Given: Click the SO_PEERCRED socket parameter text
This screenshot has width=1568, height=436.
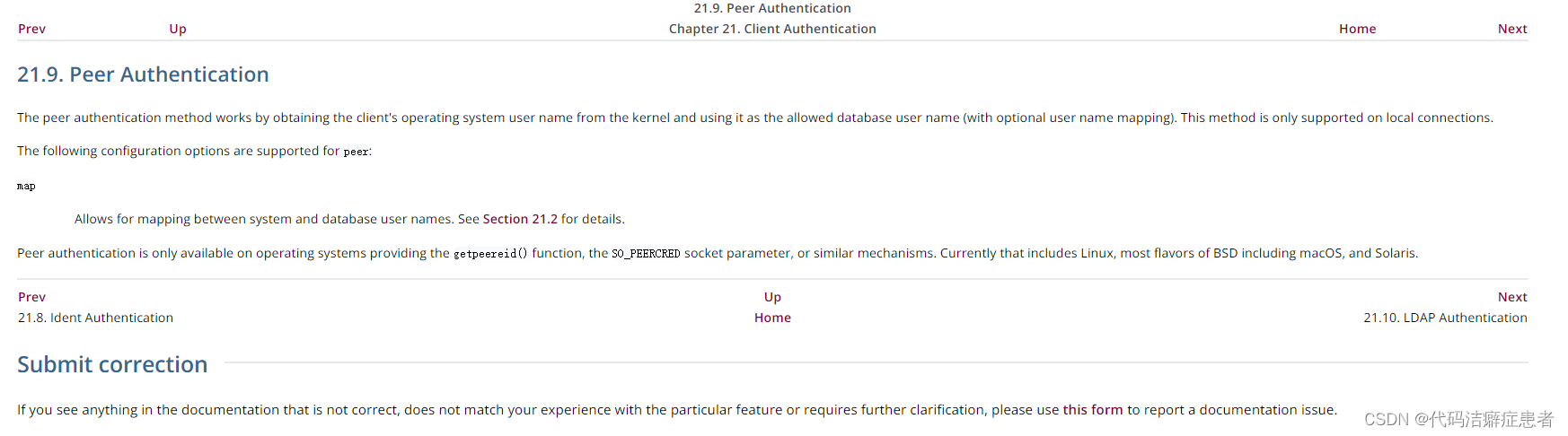Looking at the screenshot, I should pos(646,254).
